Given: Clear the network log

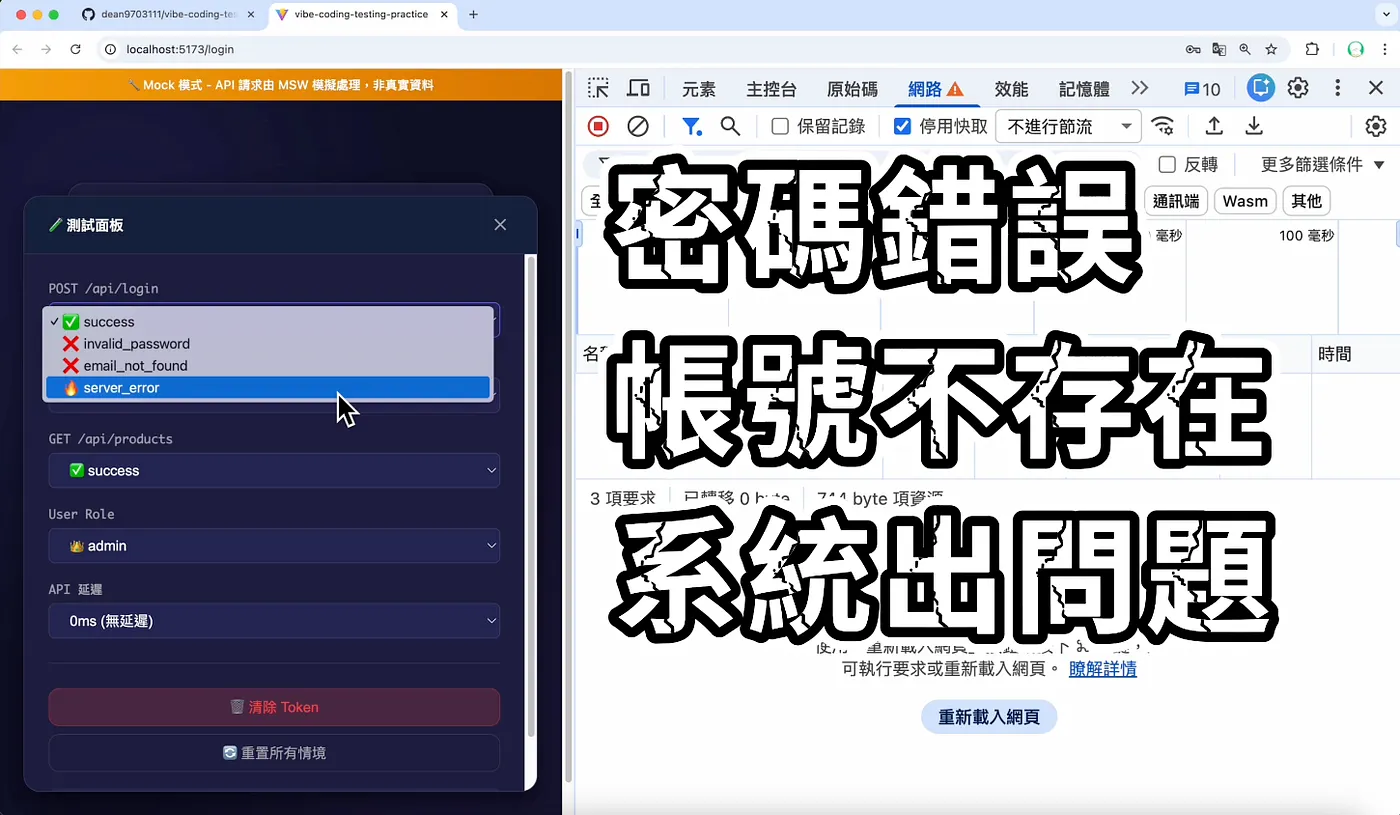Looking at the screenshot, I should [x=638, y=126].
